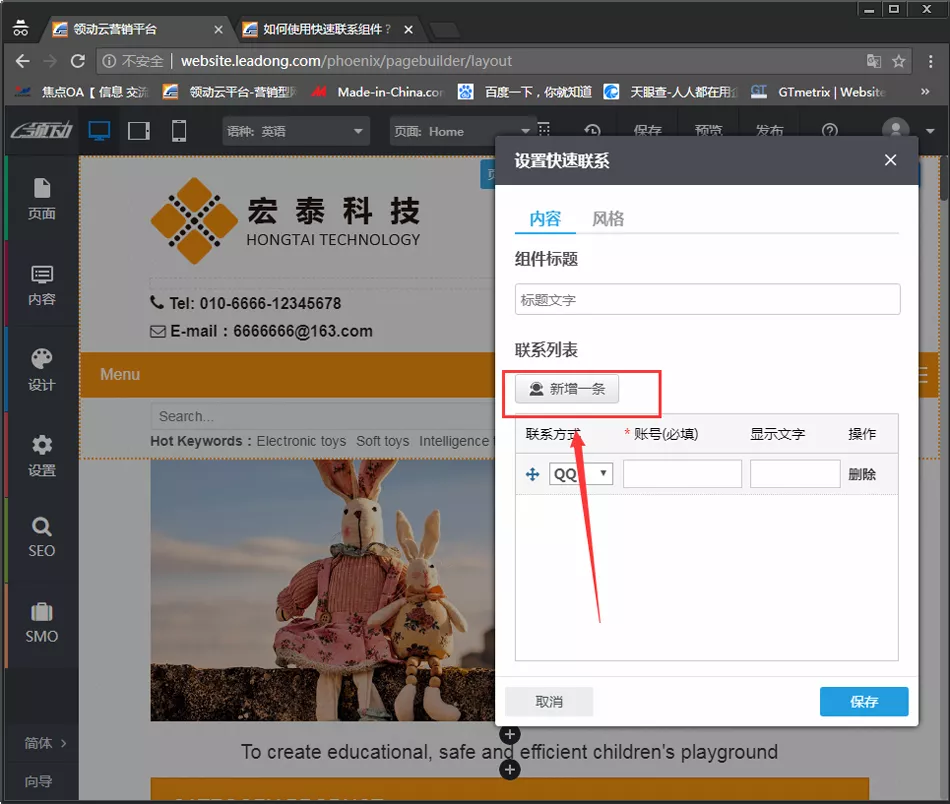Open the SMO briefcase panel

tap(41, 622)
